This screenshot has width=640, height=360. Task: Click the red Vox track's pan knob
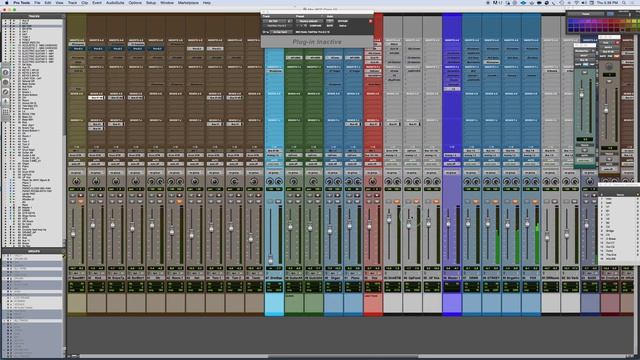tap(373, 181)
